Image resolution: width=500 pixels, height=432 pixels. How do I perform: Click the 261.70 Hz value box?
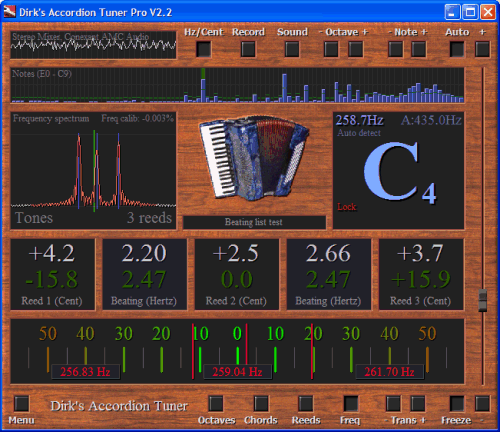(x=389, y=372)
